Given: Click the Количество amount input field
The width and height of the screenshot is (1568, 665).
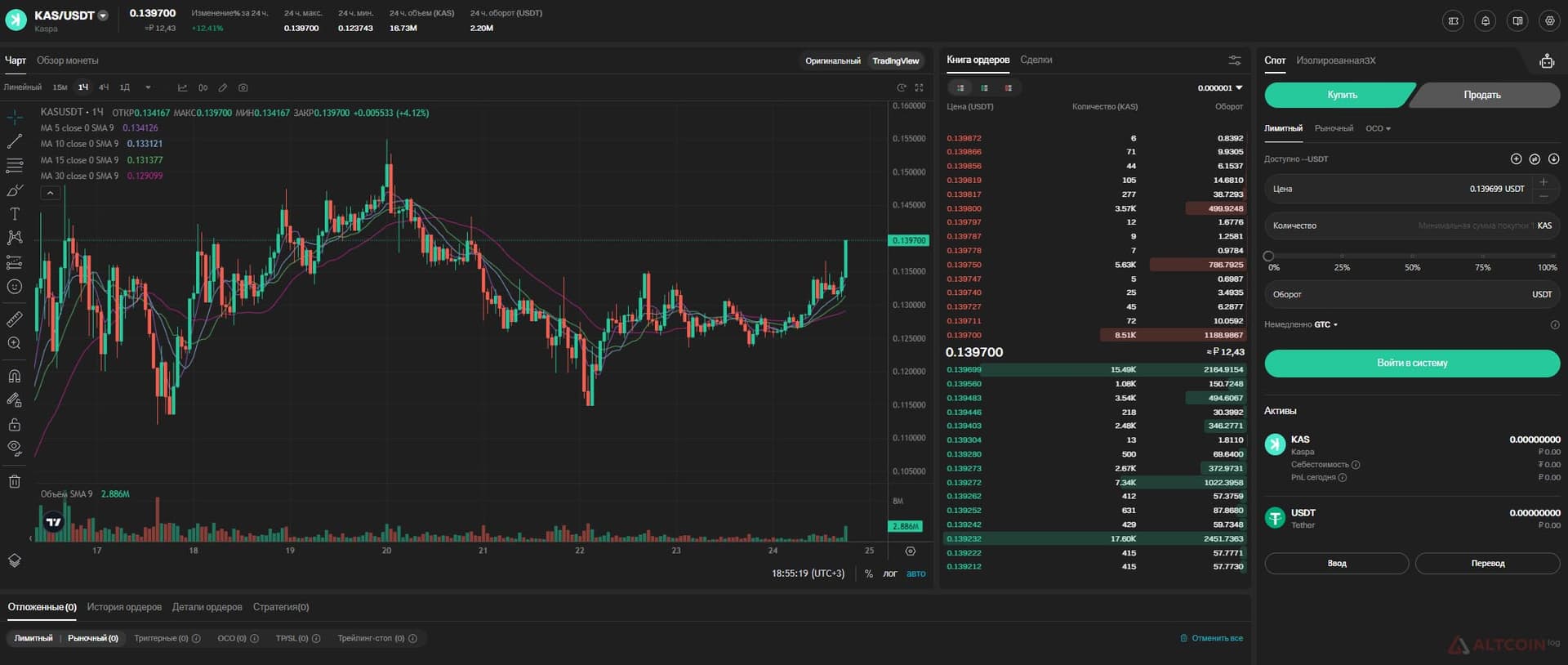Looking at the screenshot, I should tap(1412, 225).
